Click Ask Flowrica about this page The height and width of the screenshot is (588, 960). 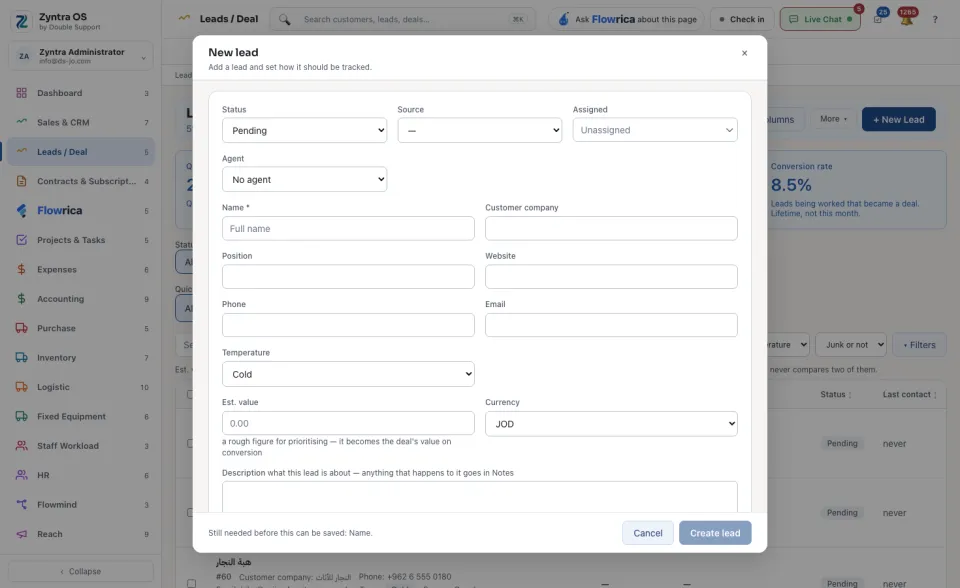click(x=626, y=20)
